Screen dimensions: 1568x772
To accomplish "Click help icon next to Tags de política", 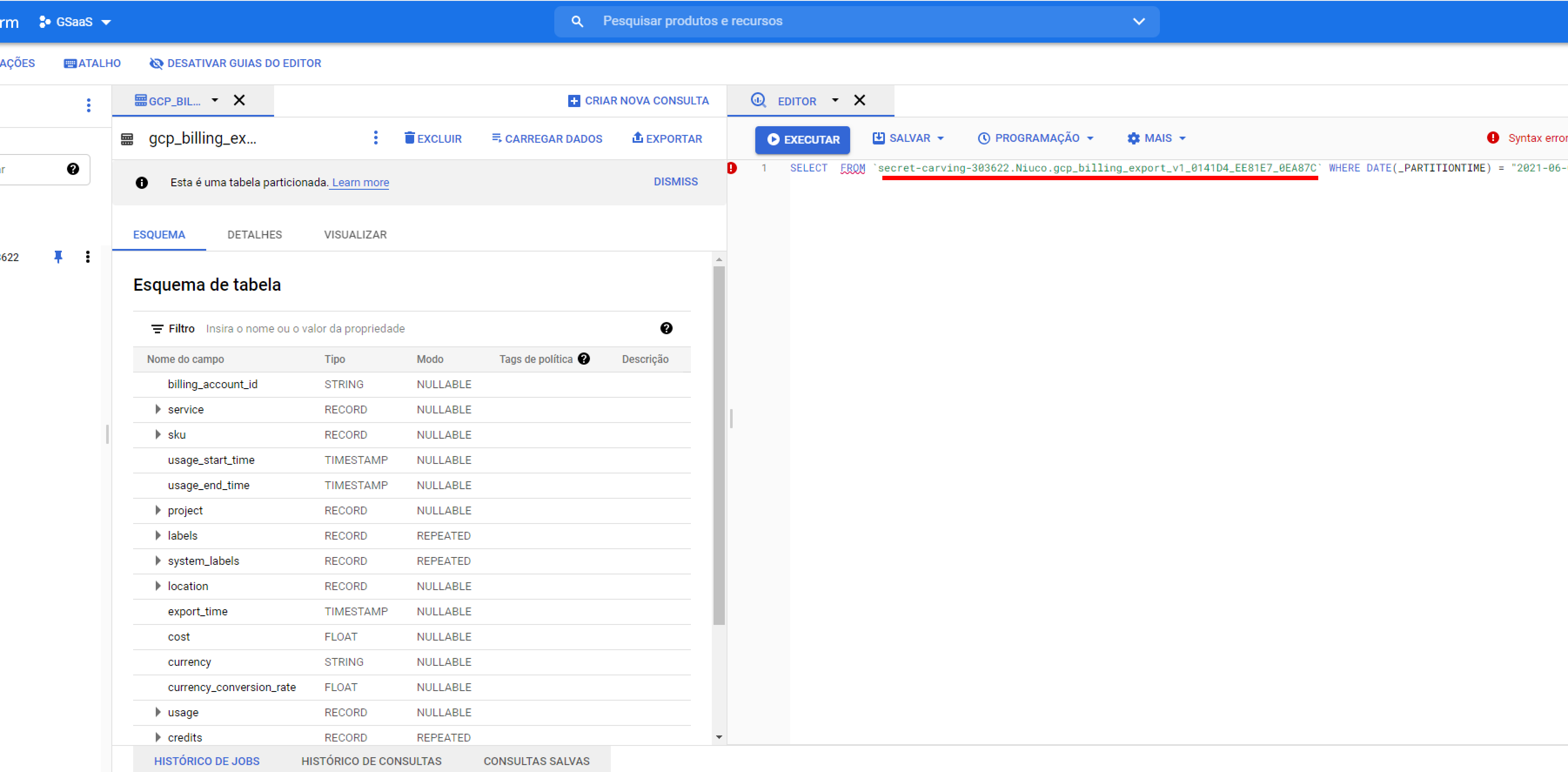I will tap(584, 359).
